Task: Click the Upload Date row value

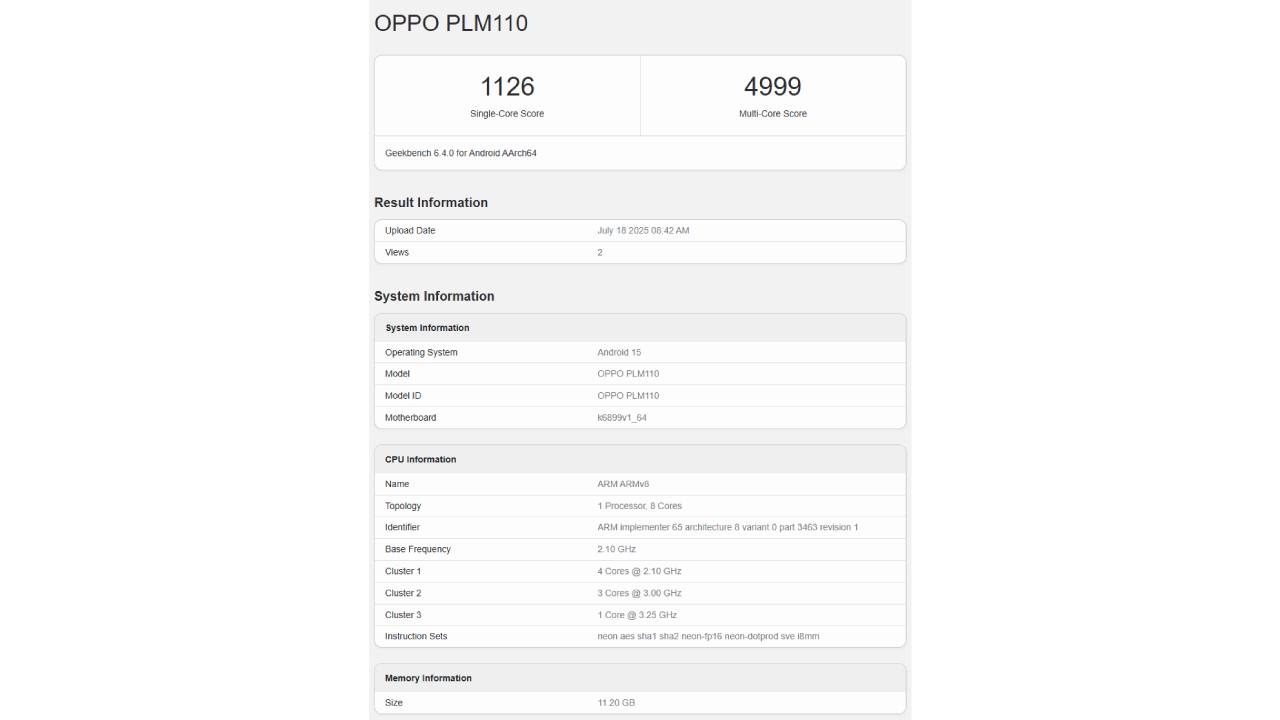Action: click(x=643, y=231)
